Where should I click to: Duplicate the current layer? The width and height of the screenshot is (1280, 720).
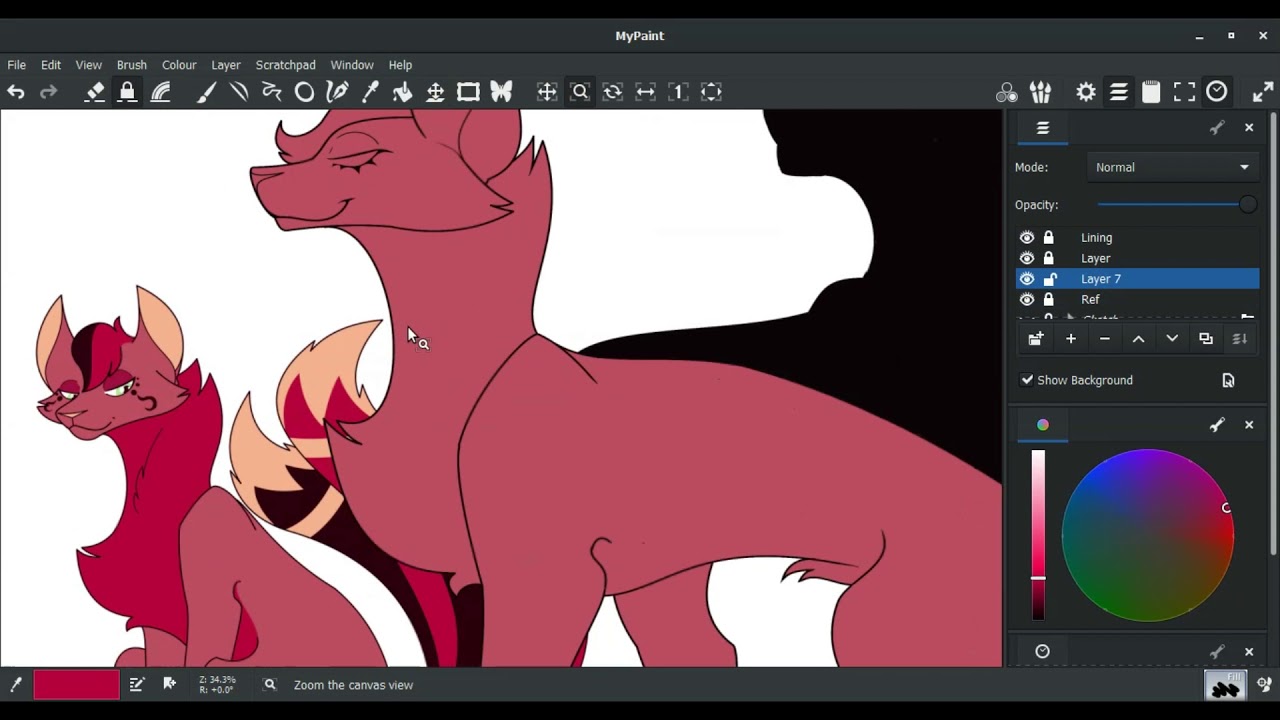click(x=1206, y=339)
